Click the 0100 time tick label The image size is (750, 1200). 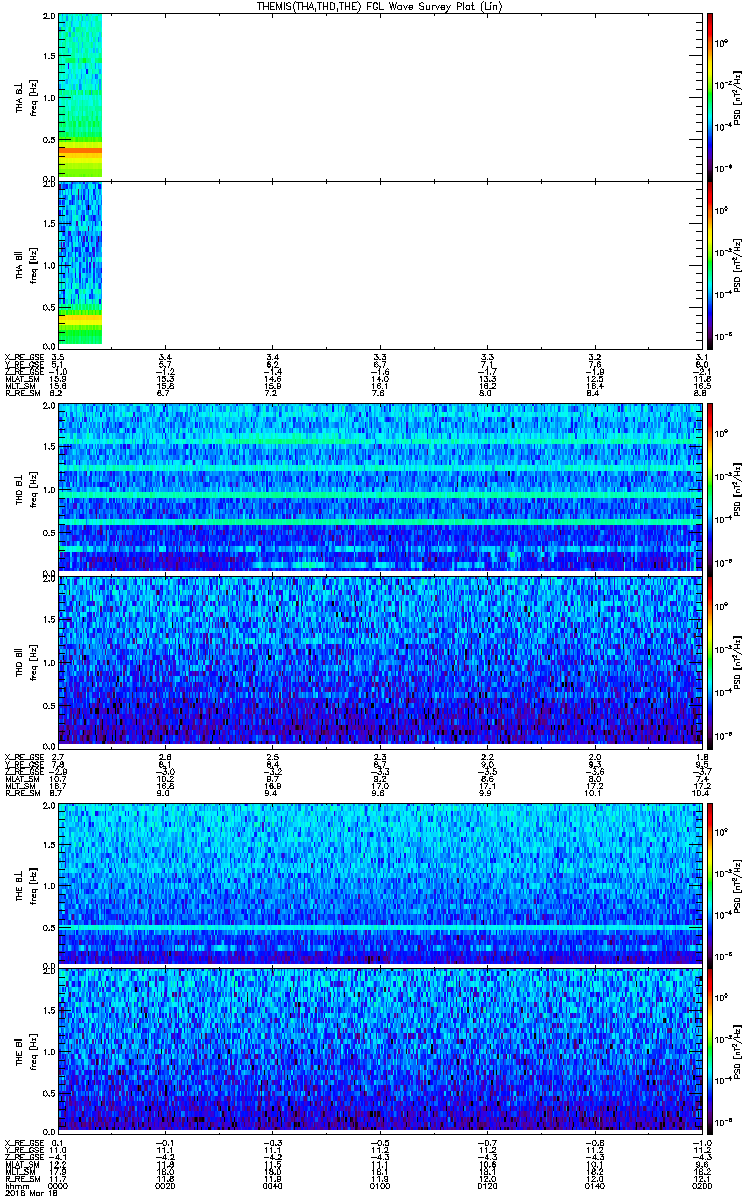(380, 1184)
